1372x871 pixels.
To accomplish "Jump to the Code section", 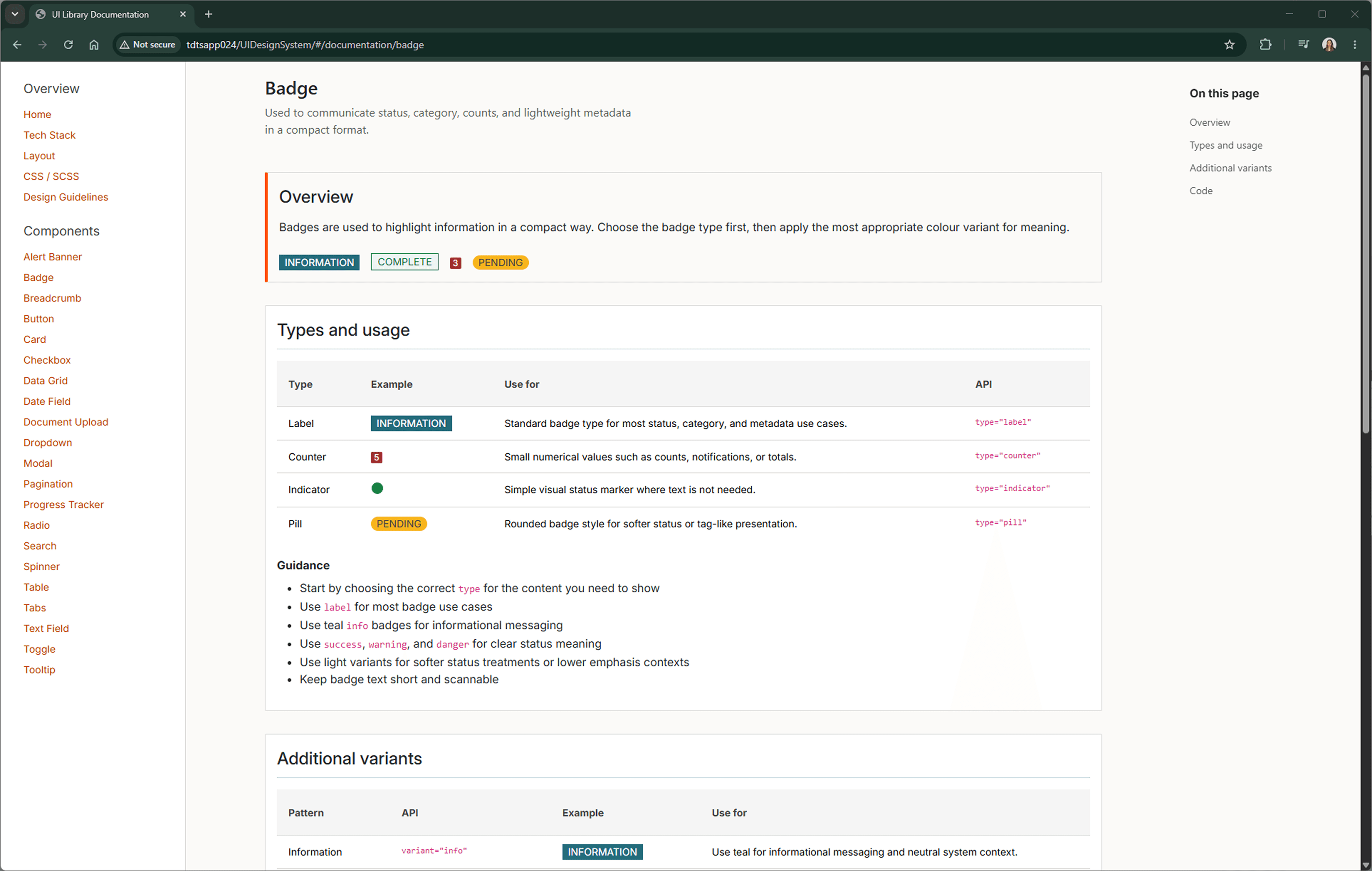I will click(1200, 191).
